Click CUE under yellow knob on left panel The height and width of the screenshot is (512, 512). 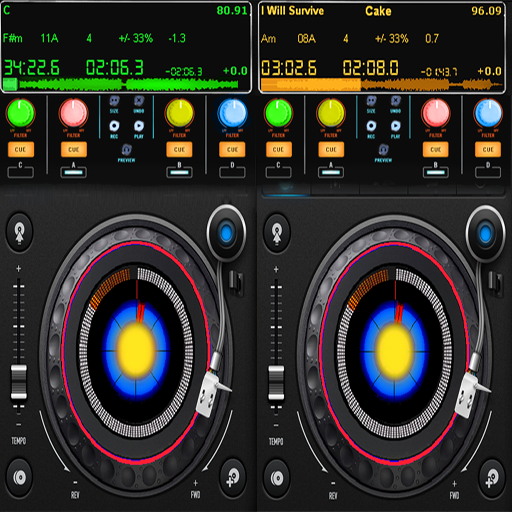point(179,150)
